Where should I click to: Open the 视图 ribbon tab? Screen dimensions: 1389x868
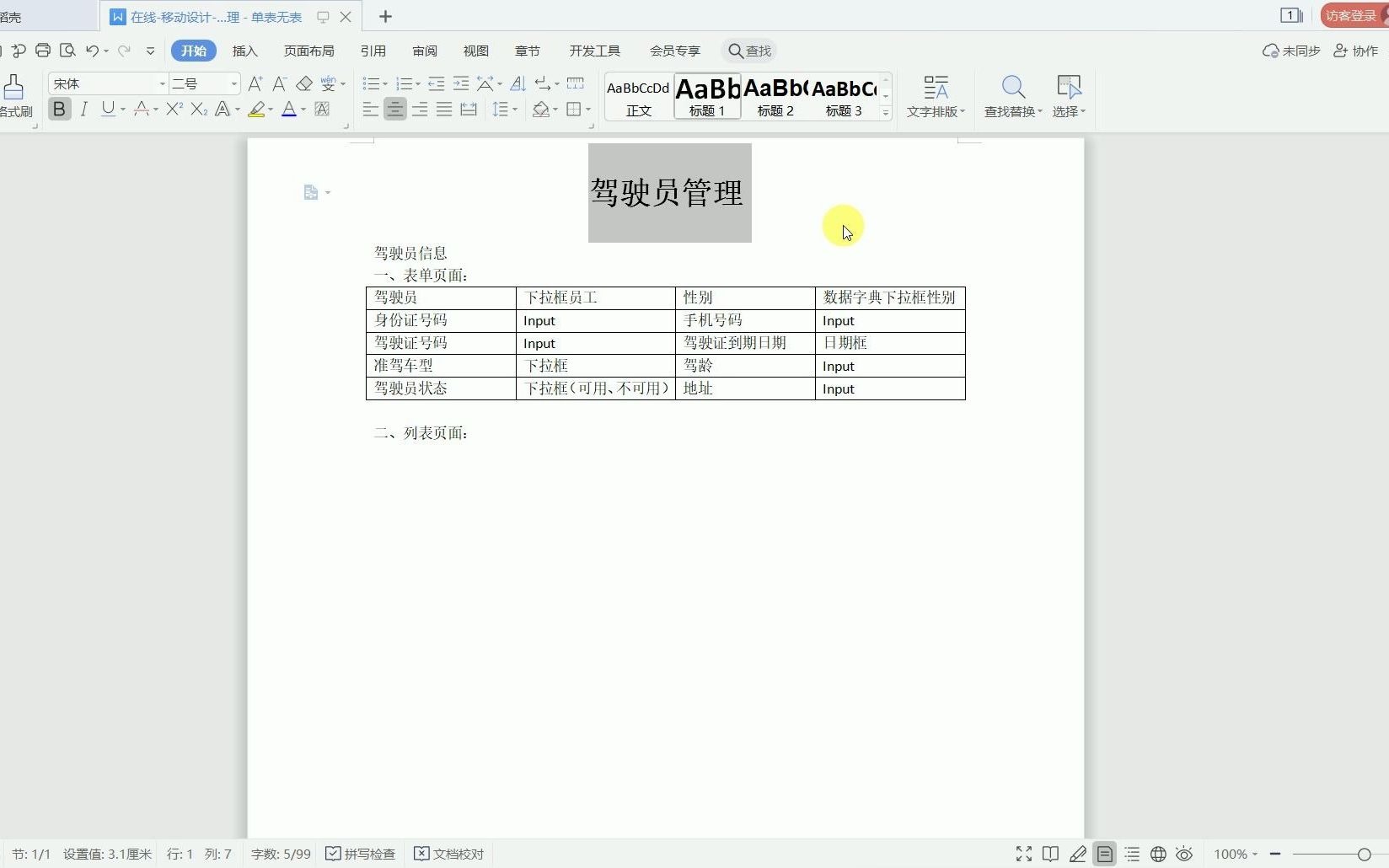click(476, 51)
